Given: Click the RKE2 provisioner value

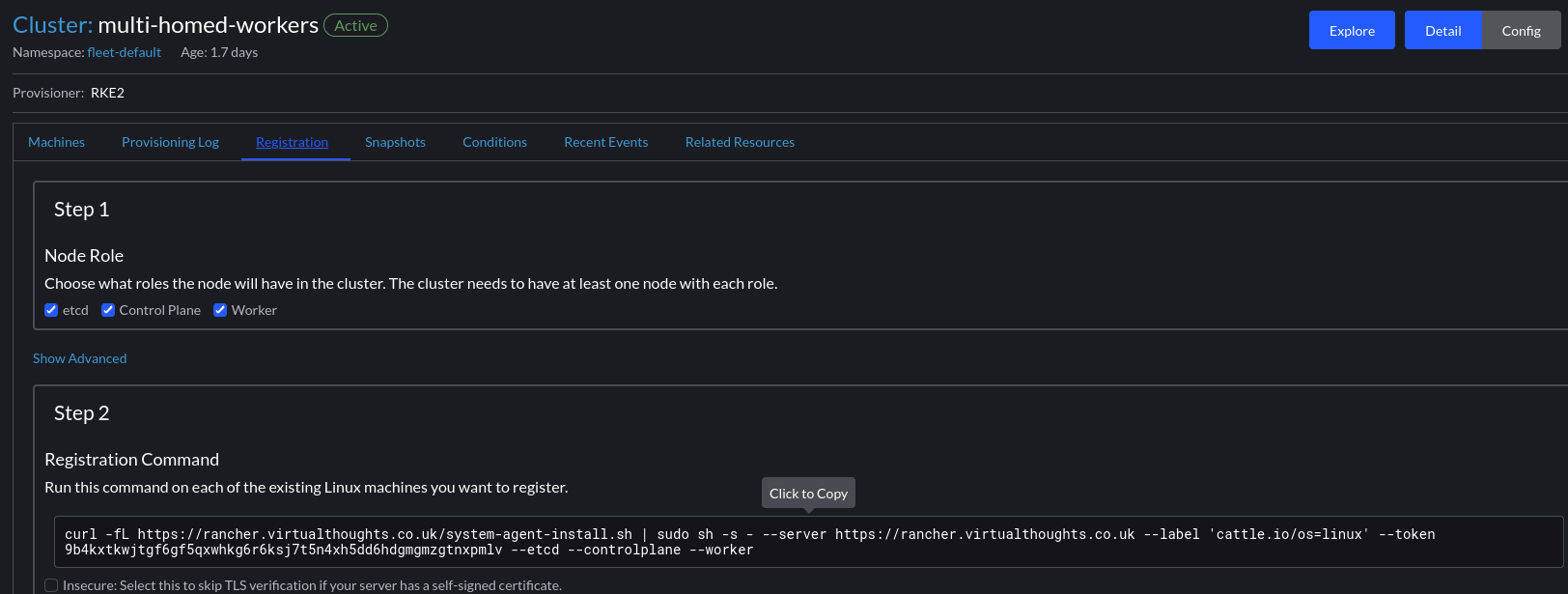Looking at the screenshot, I should coord(107,93).
